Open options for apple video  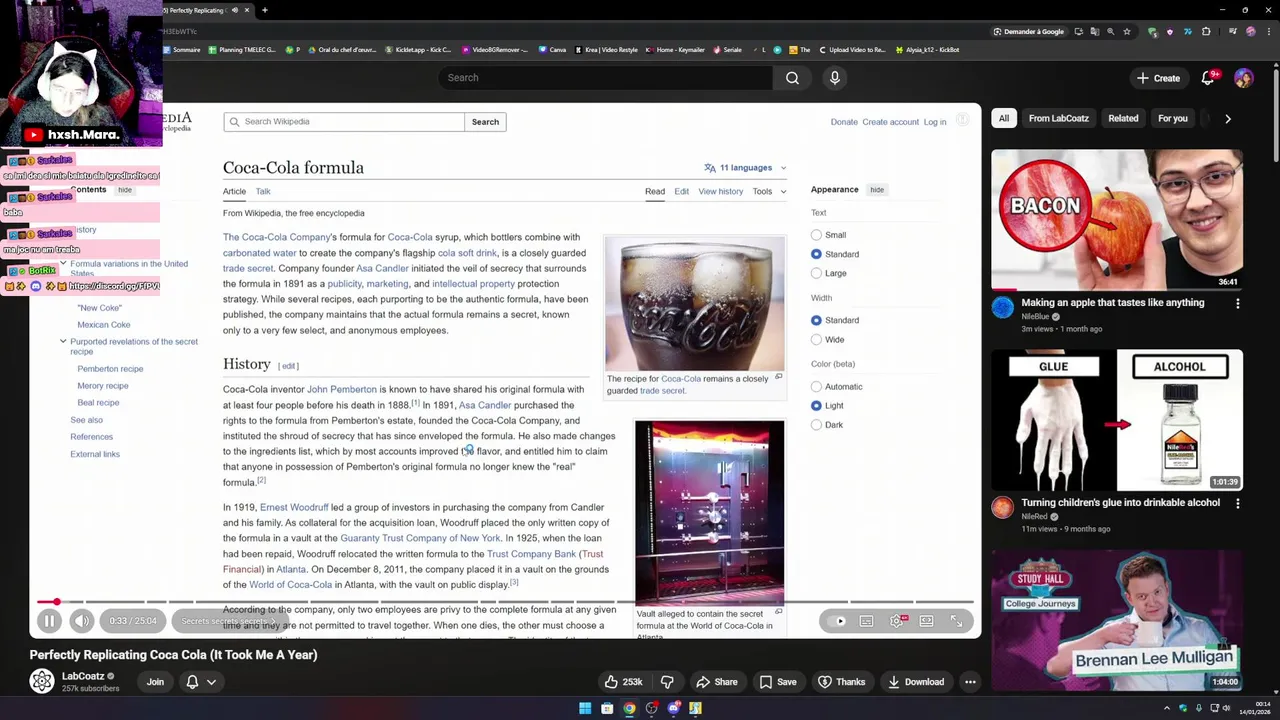[1238, 303]
